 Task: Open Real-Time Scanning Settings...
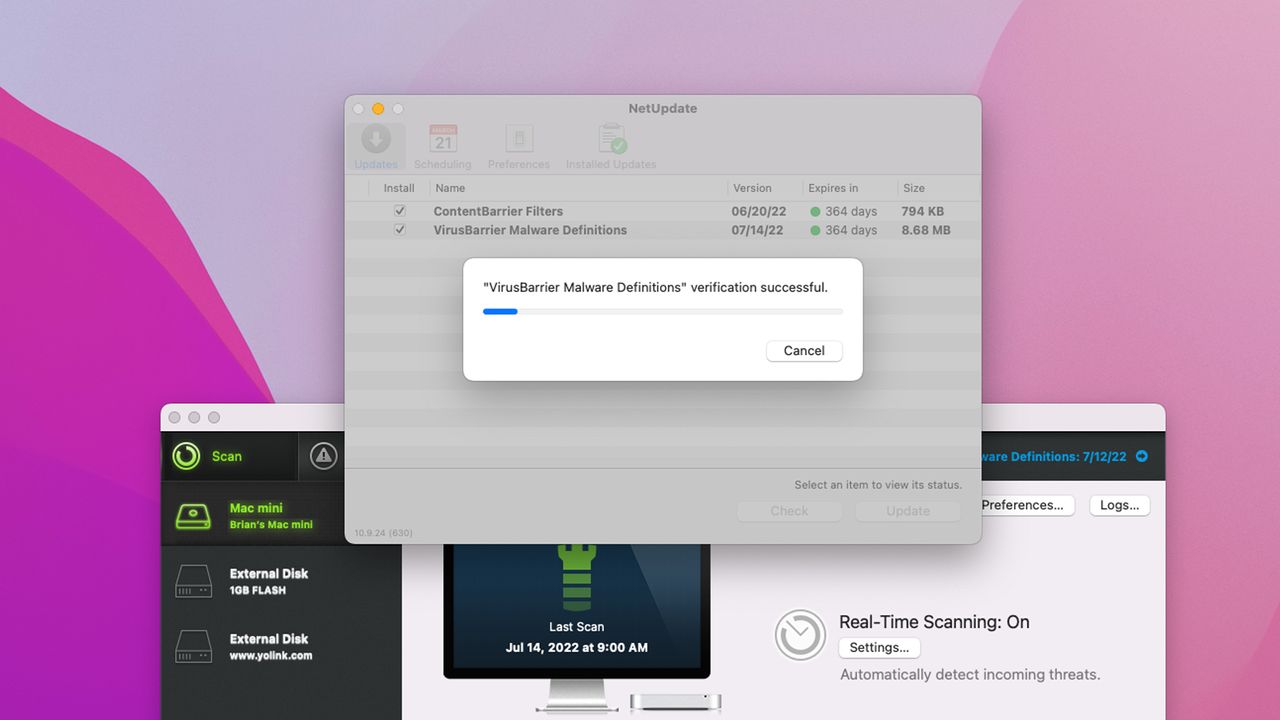[x=879, y=647]
